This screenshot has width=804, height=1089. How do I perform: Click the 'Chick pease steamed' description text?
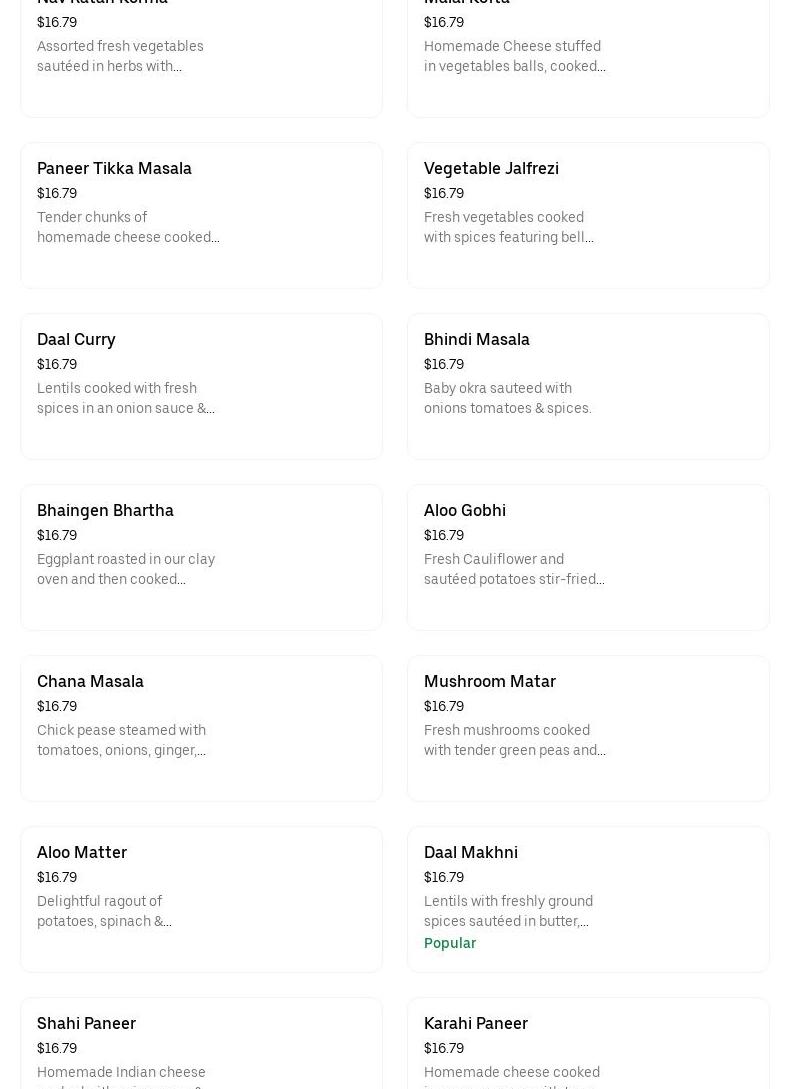click(x=121, y=740)
